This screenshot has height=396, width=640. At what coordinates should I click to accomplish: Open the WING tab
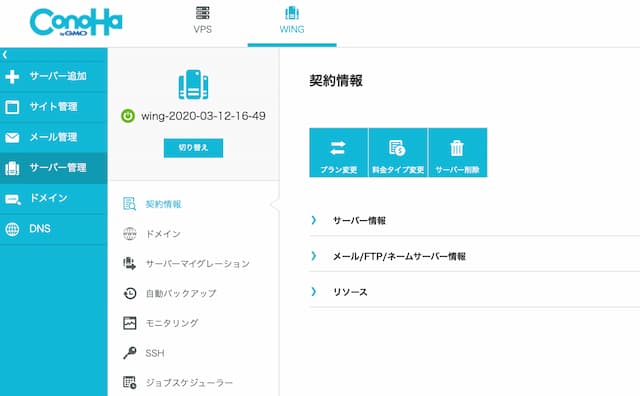pyautogui.click(x=292, y=20)
